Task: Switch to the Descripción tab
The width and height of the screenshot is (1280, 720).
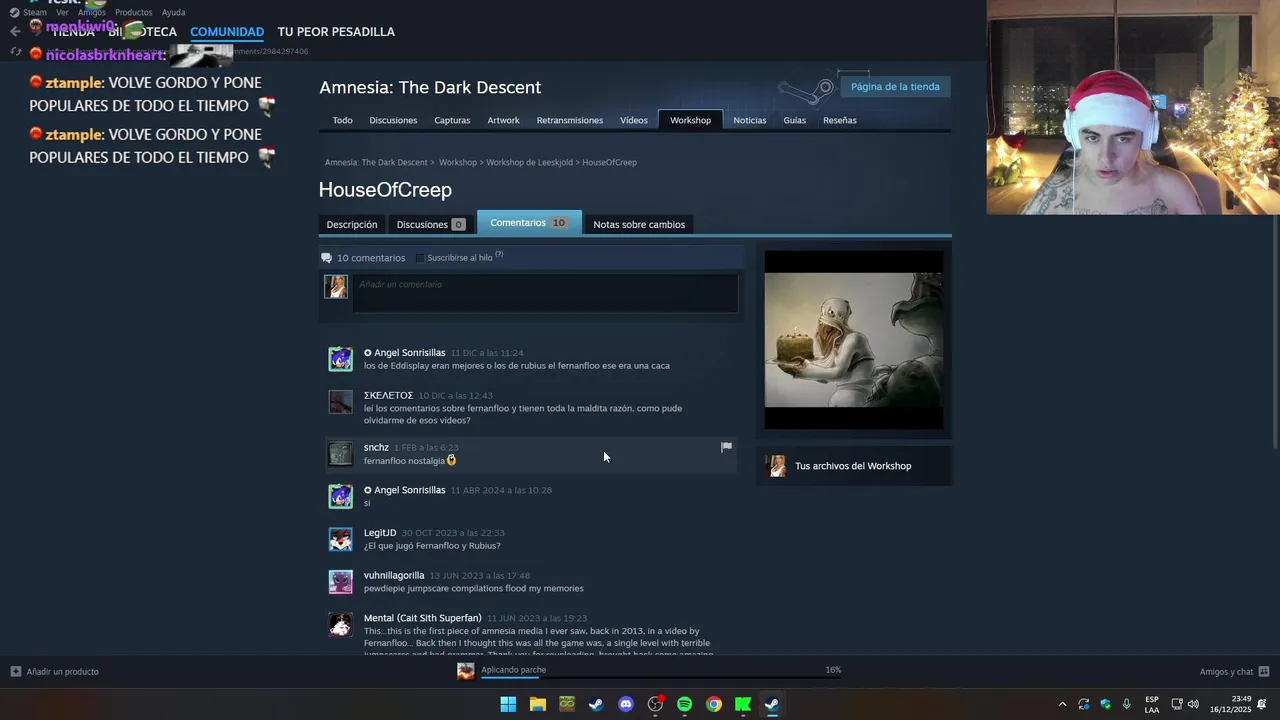Action: 352,224
